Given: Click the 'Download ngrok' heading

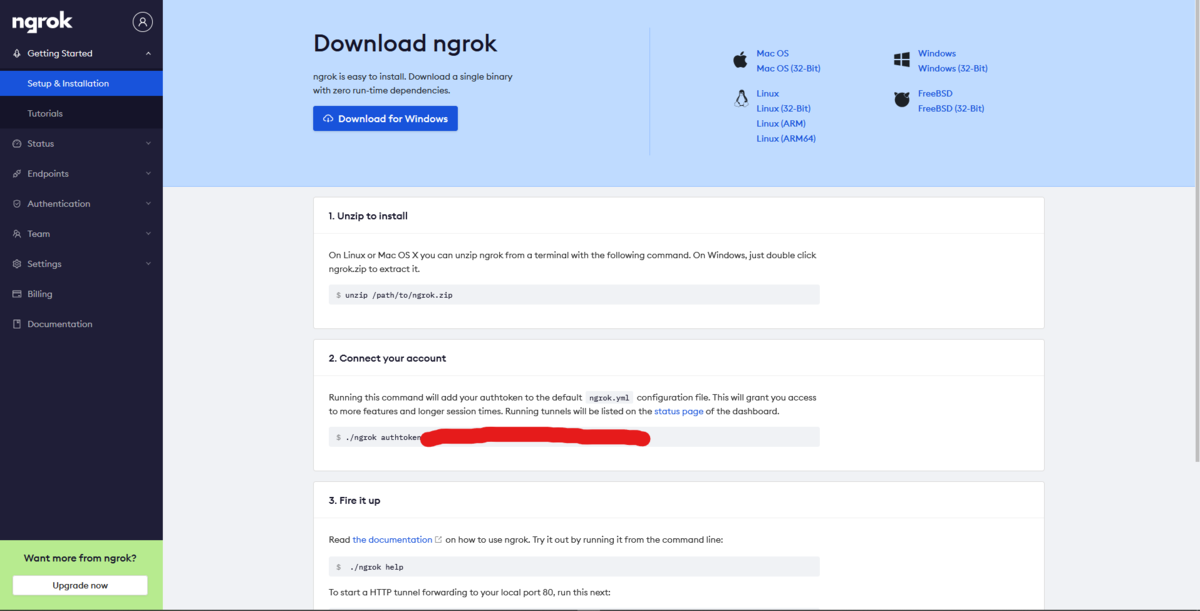Looking at the screenshot, I should 405,44.
